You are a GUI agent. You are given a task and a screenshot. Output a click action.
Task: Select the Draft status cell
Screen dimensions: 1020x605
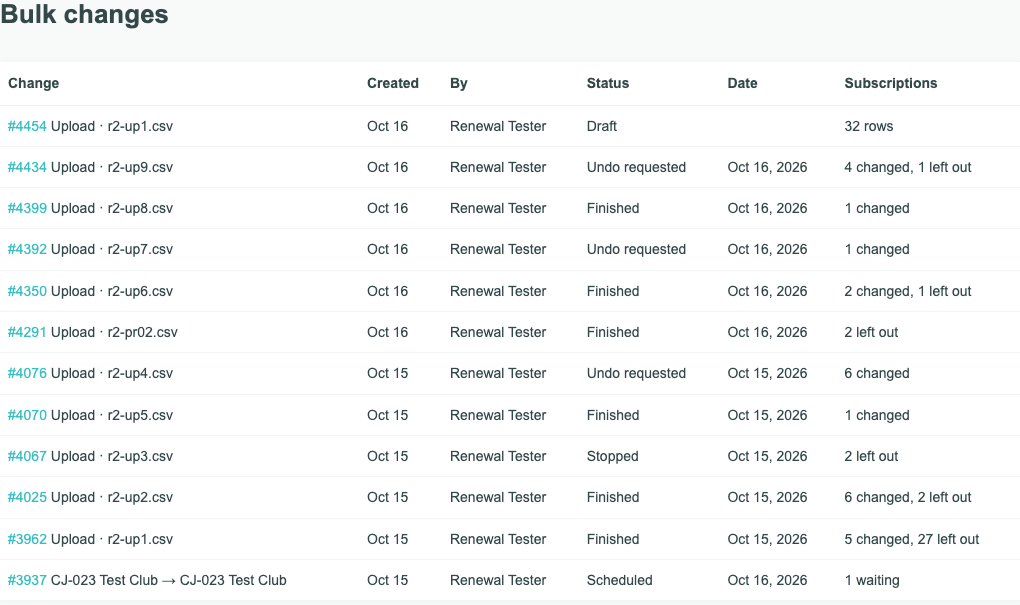point(602,126)
